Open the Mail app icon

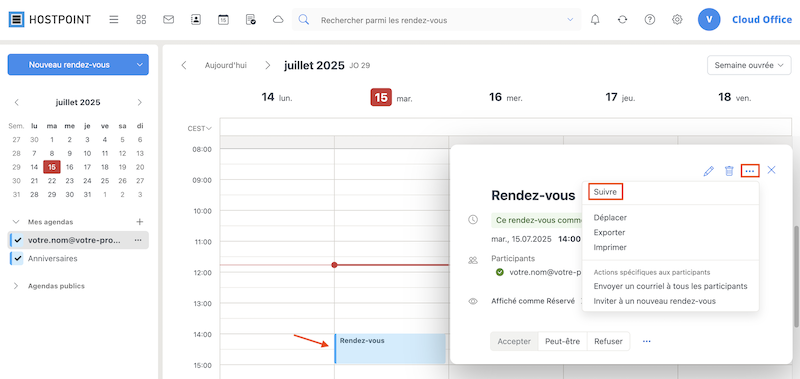point(168,20)
